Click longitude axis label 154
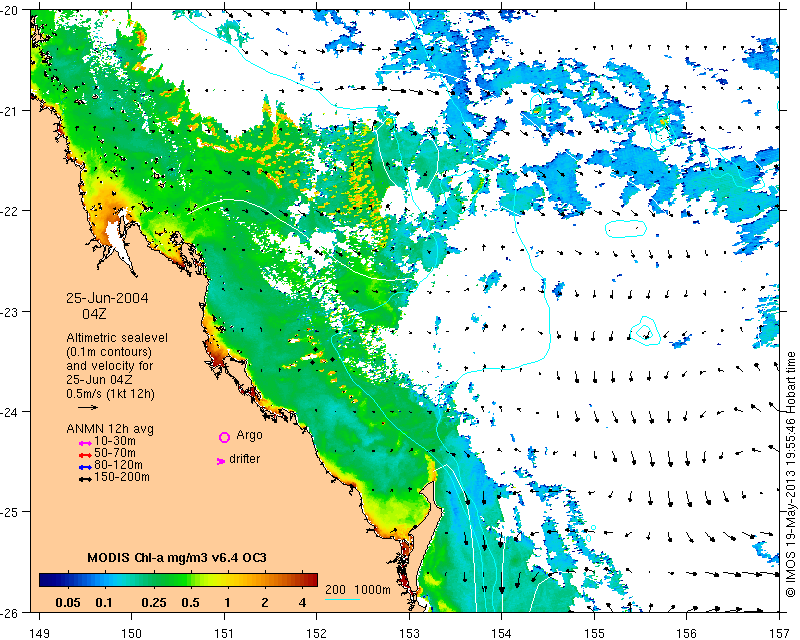The image size is (800, 640). [x=502, y=633]
